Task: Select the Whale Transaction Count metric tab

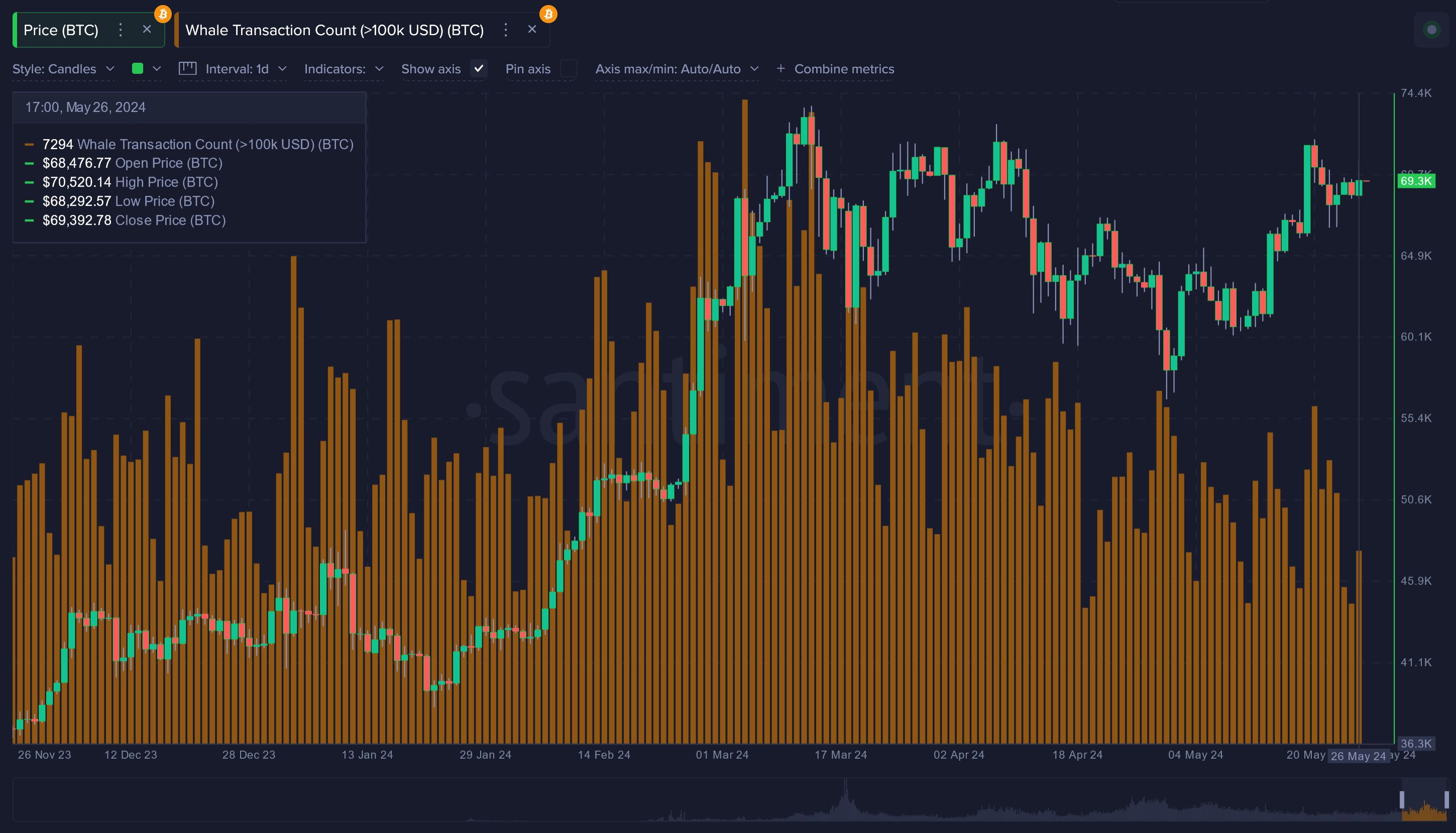Action: tap(334, 30)
